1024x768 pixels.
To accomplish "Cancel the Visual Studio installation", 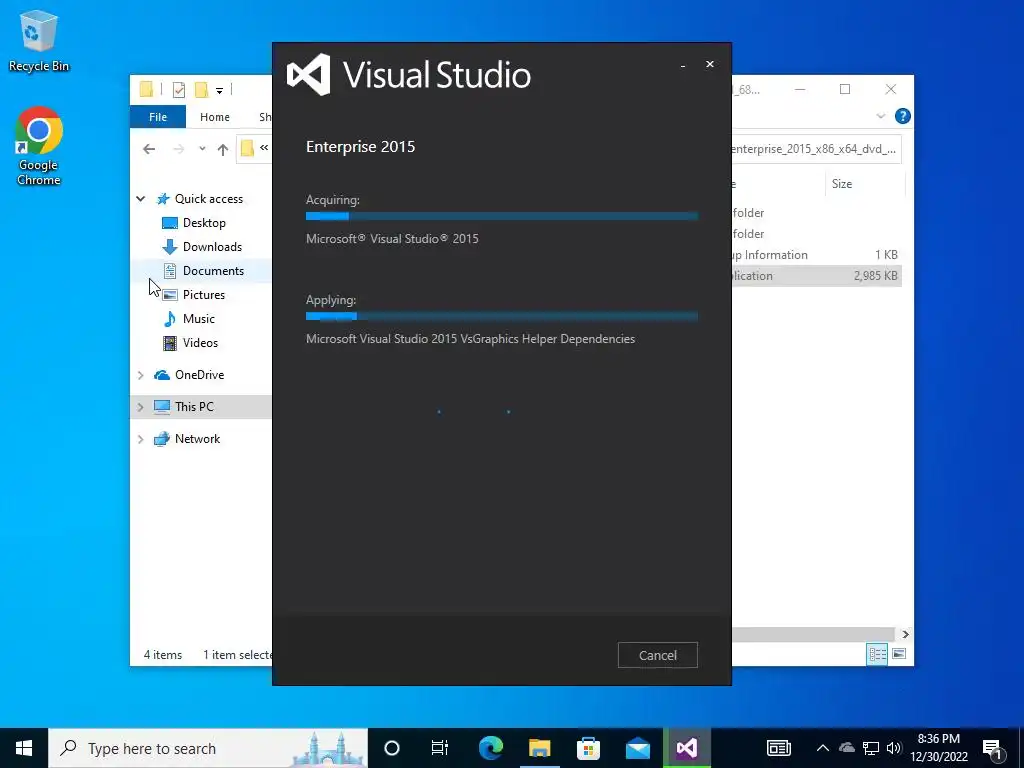I will (658, 655).
